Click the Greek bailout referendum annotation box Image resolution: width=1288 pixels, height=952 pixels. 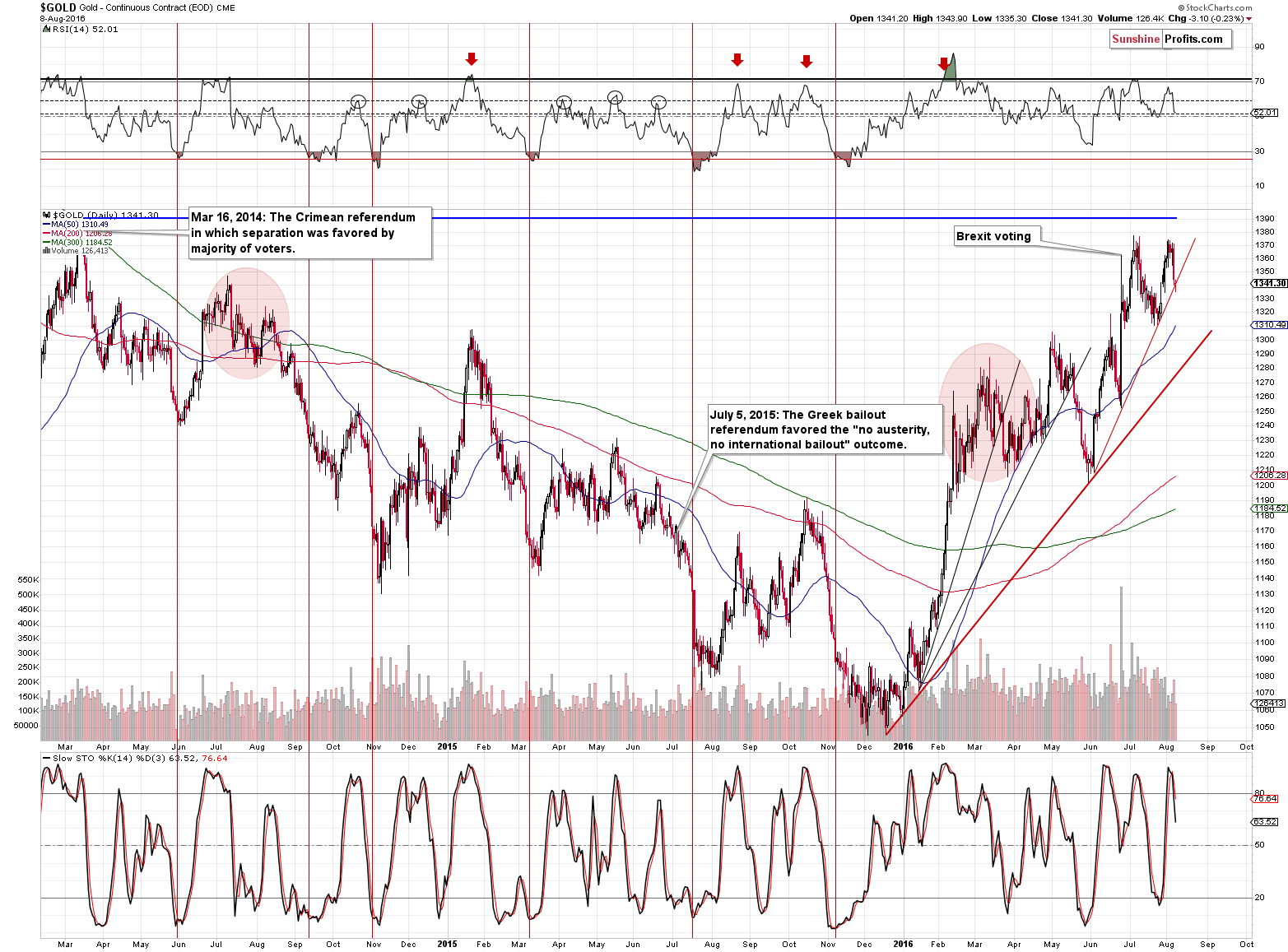824,430
